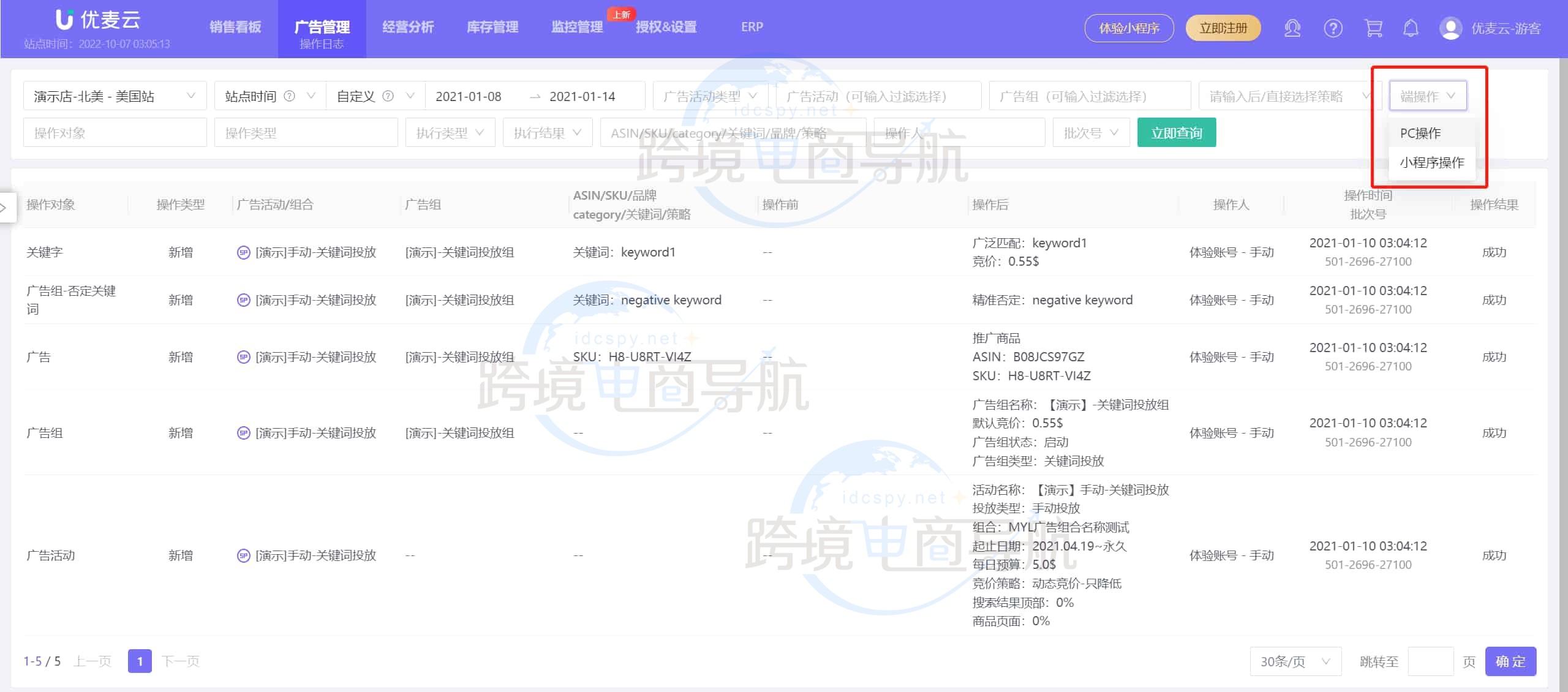The height and width of the screenshot is (692, 1568).
Task: Click the info icon beside 站点时间 filter
Action: click(290, 96)
